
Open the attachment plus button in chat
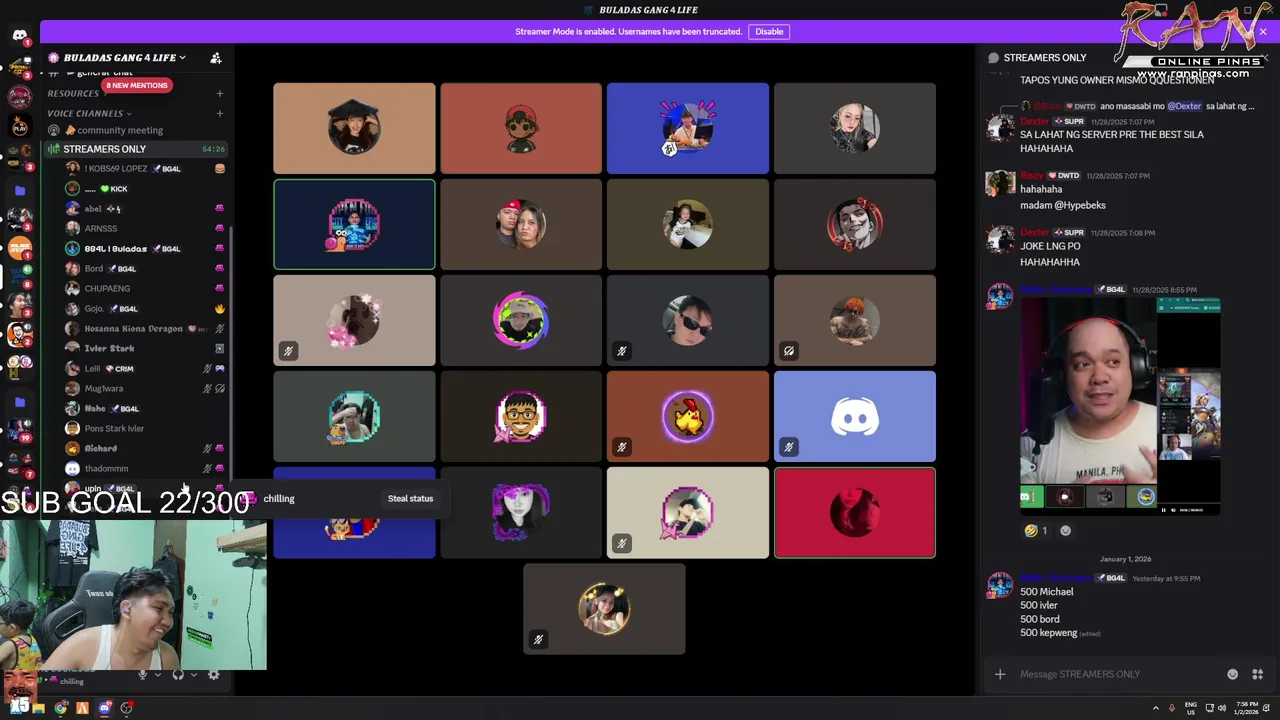[x=999, y=674]
